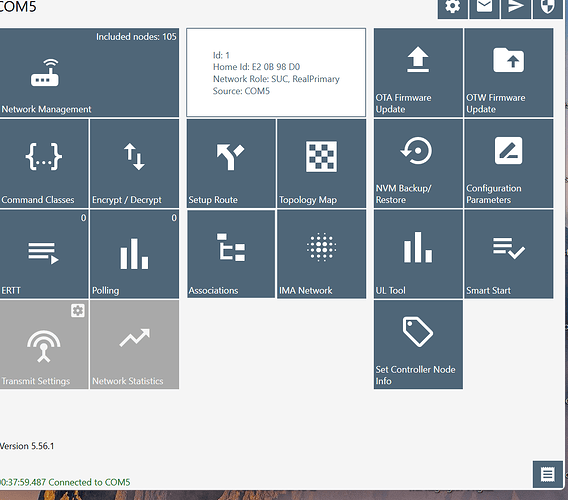568x500 pixels.
Task: Open the Configuration Parameters tile
Action: [509, 163]
